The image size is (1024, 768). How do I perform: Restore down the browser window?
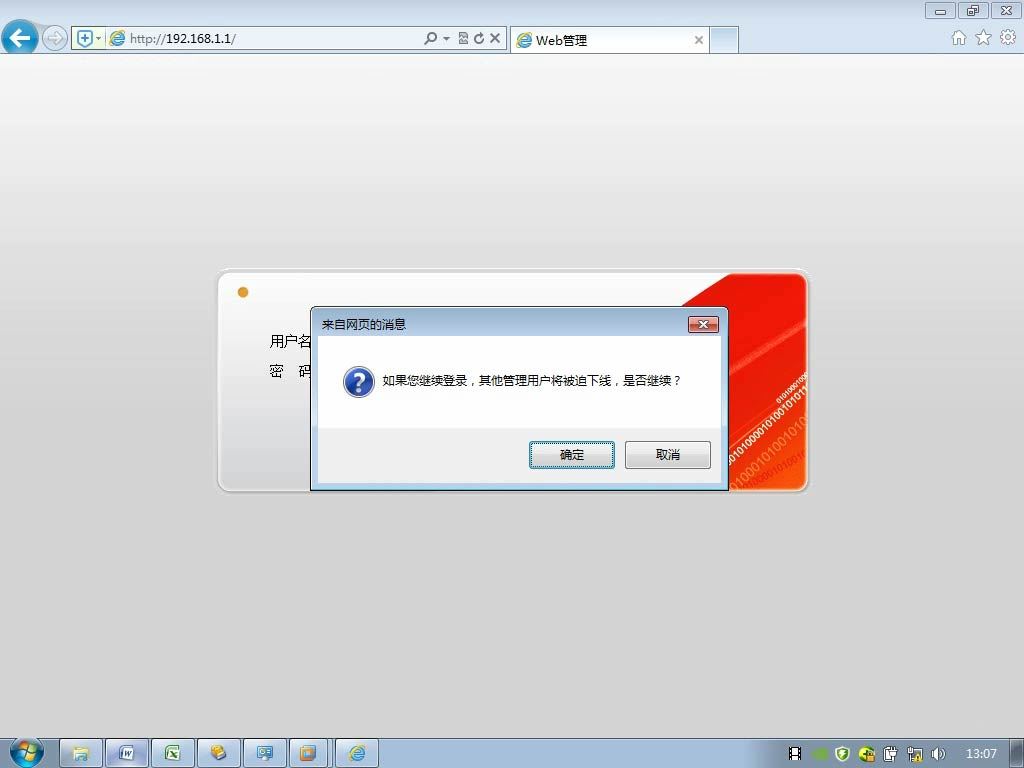point(973,10)
